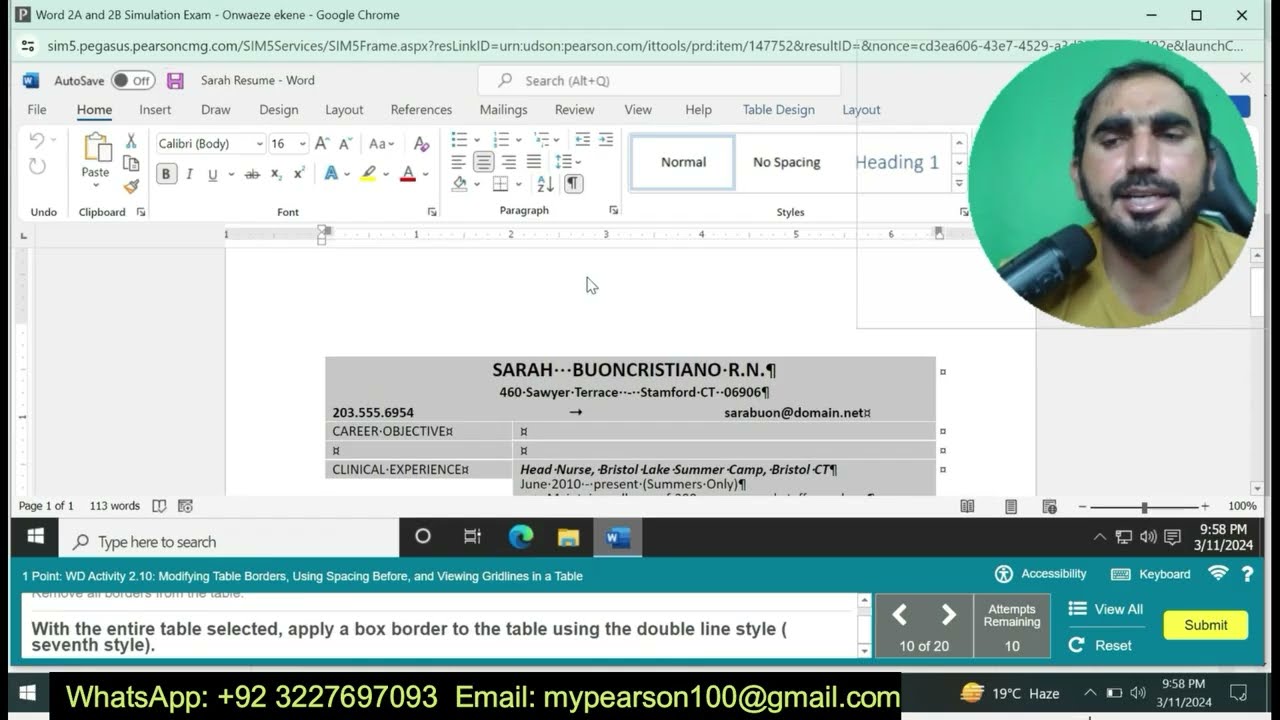Click the red font color button
The height and width of the screenshot is (720, 1280).
click(407, 174)
